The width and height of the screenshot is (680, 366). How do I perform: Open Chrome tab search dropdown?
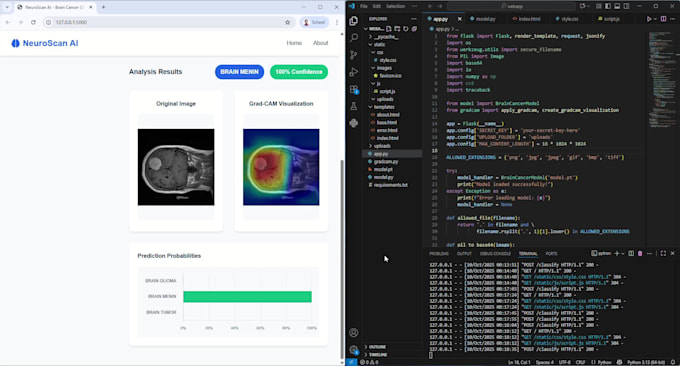(7, 7)
